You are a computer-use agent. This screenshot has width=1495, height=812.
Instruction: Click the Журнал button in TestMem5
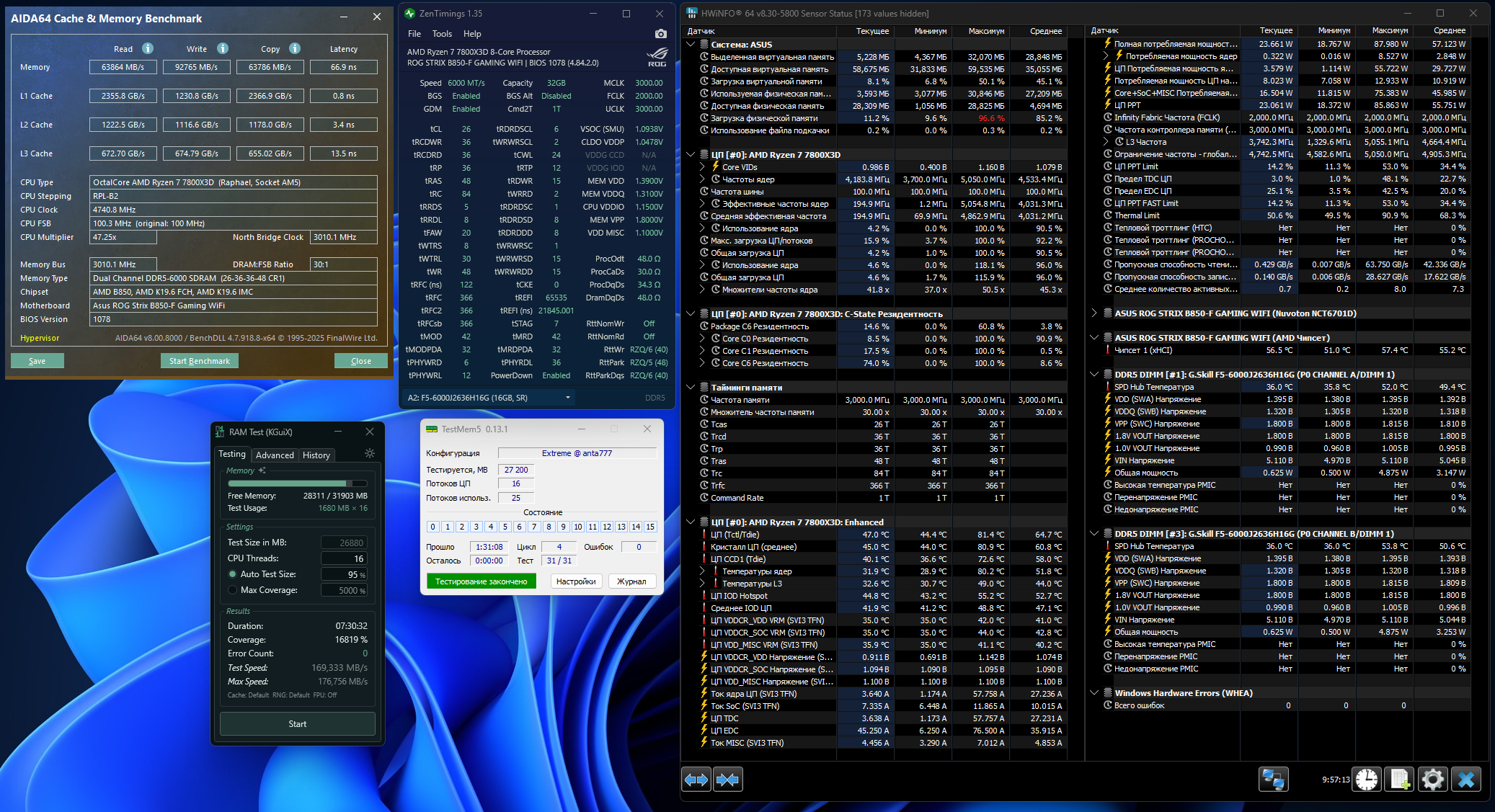click(x=631, y=581)
